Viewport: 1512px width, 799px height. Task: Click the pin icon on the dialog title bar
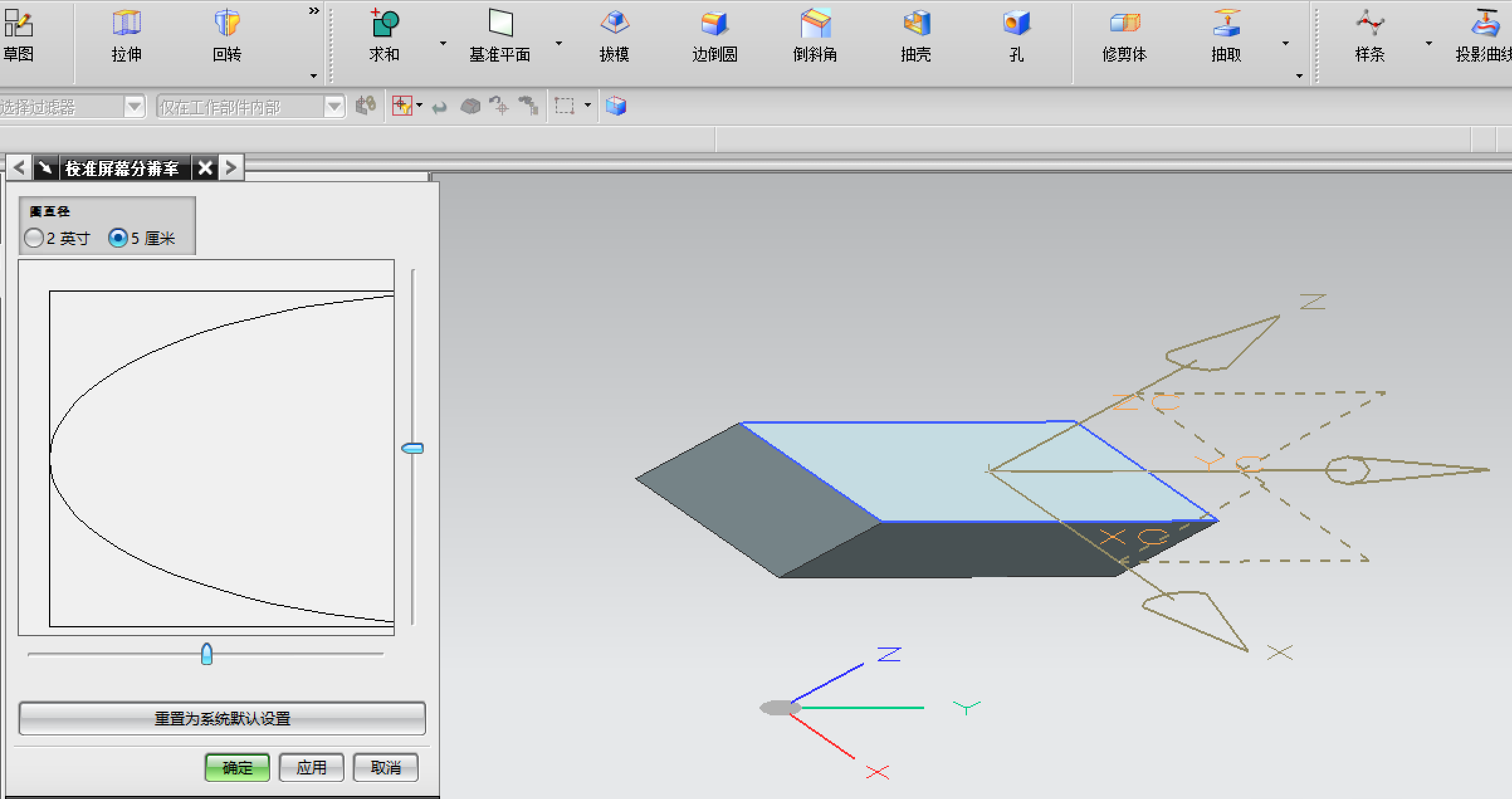point(45,168)
